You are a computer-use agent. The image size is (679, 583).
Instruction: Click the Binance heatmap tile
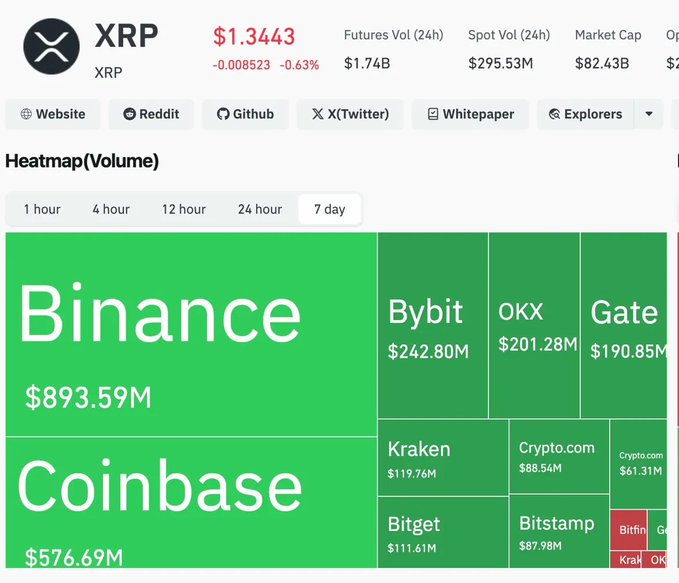pos(190,334)
